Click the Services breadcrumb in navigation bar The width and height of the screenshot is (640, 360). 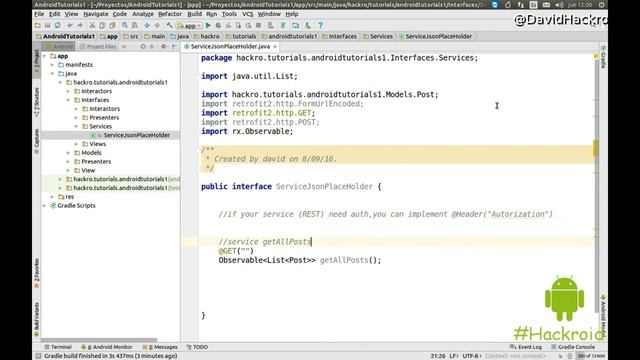click(x=378, y=36)
